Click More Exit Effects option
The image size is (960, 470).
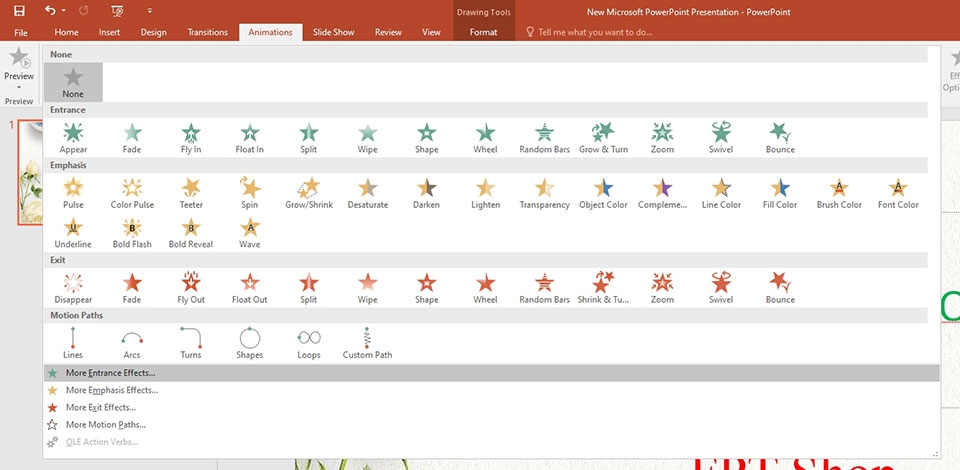pos(100,407)
